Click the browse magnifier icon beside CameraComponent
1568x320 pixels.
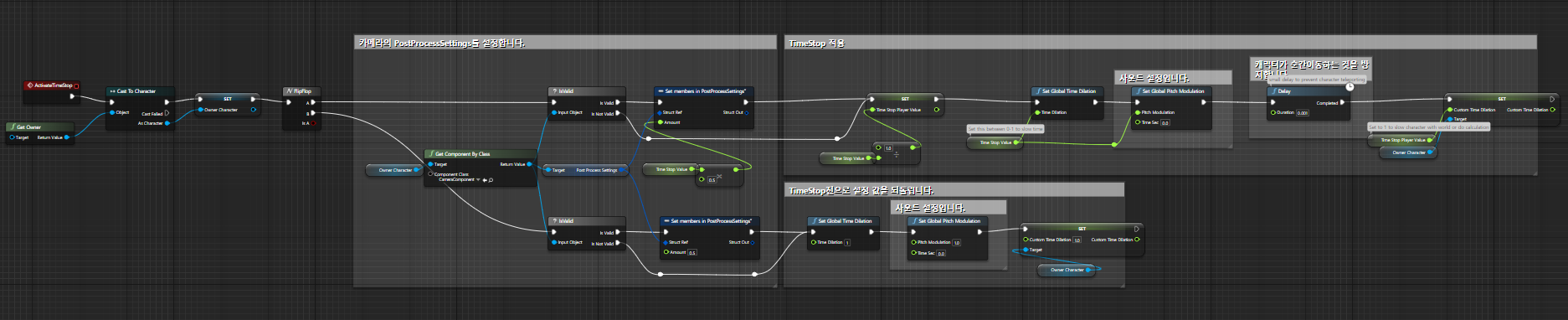pyautogui.click(x=491, y=180)
